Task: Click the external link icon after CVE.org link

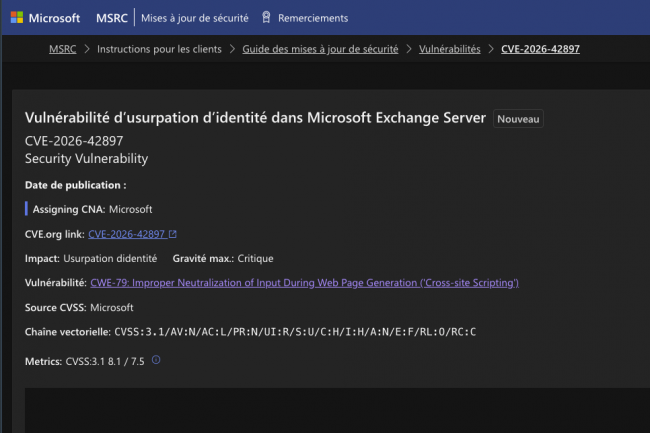Action: [172, 234]
